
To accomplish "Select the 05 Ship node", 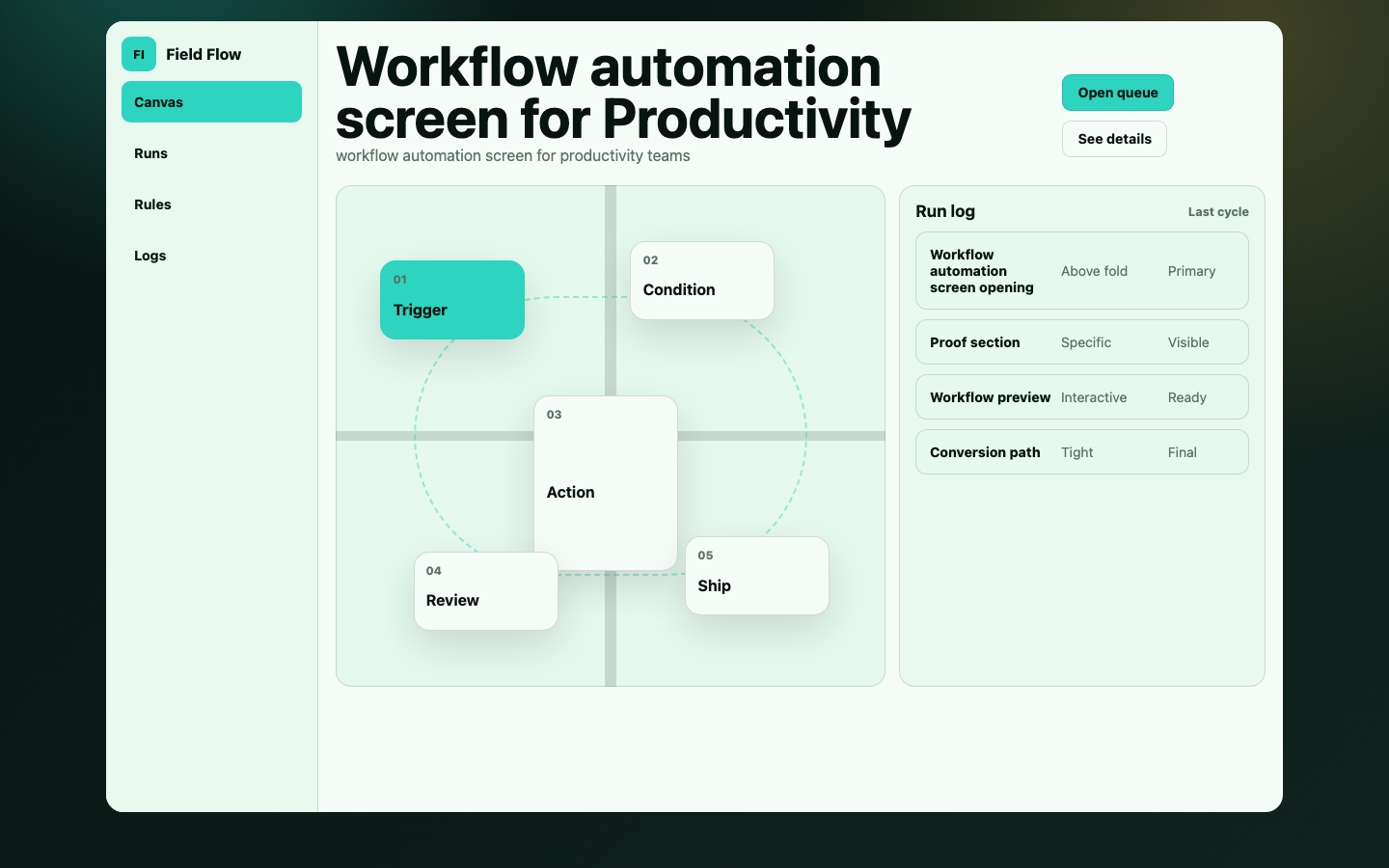I will 757,576.
